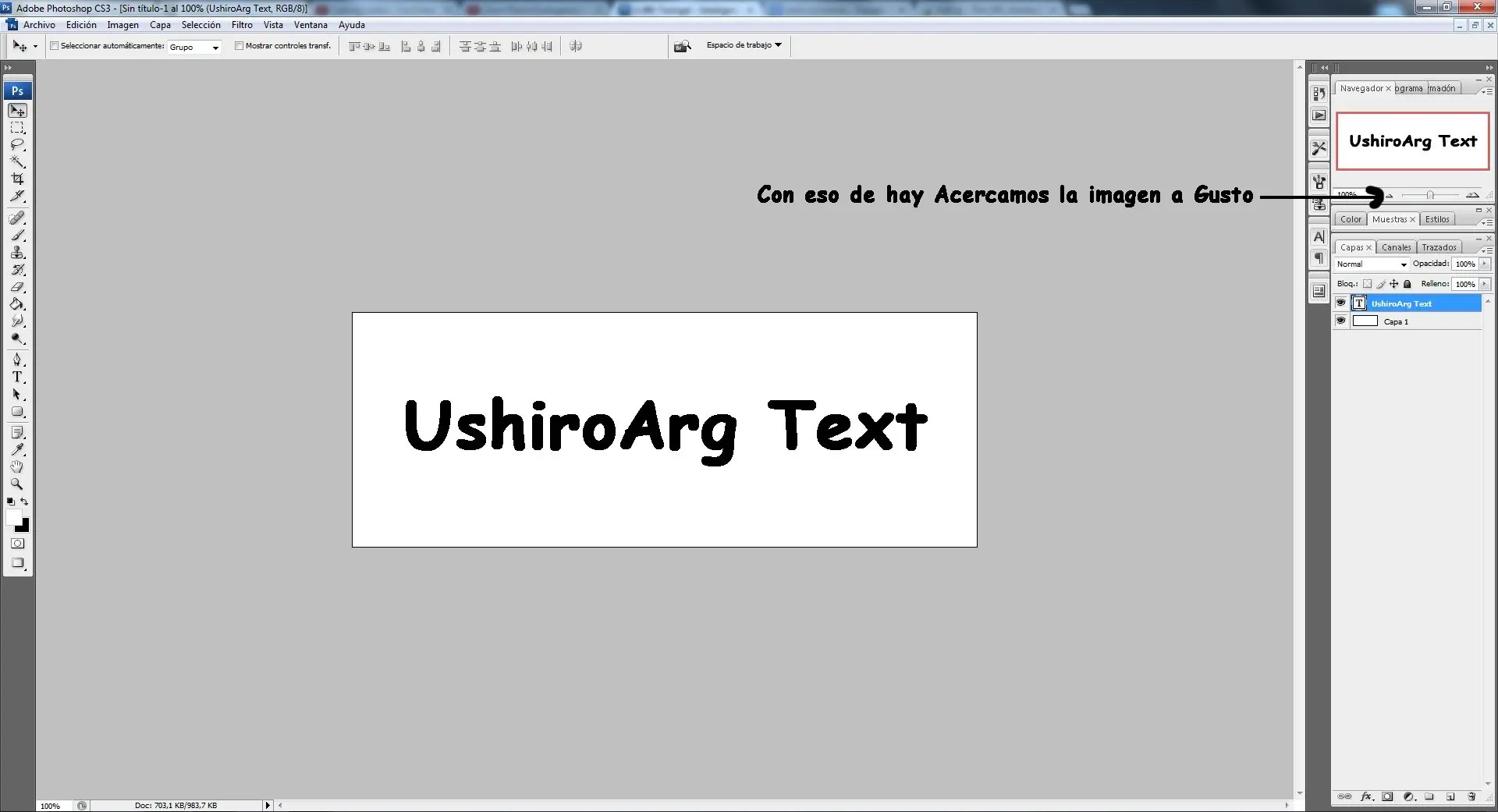
Task: Open the Navegador panel options menu
Action: (1487, 91)
